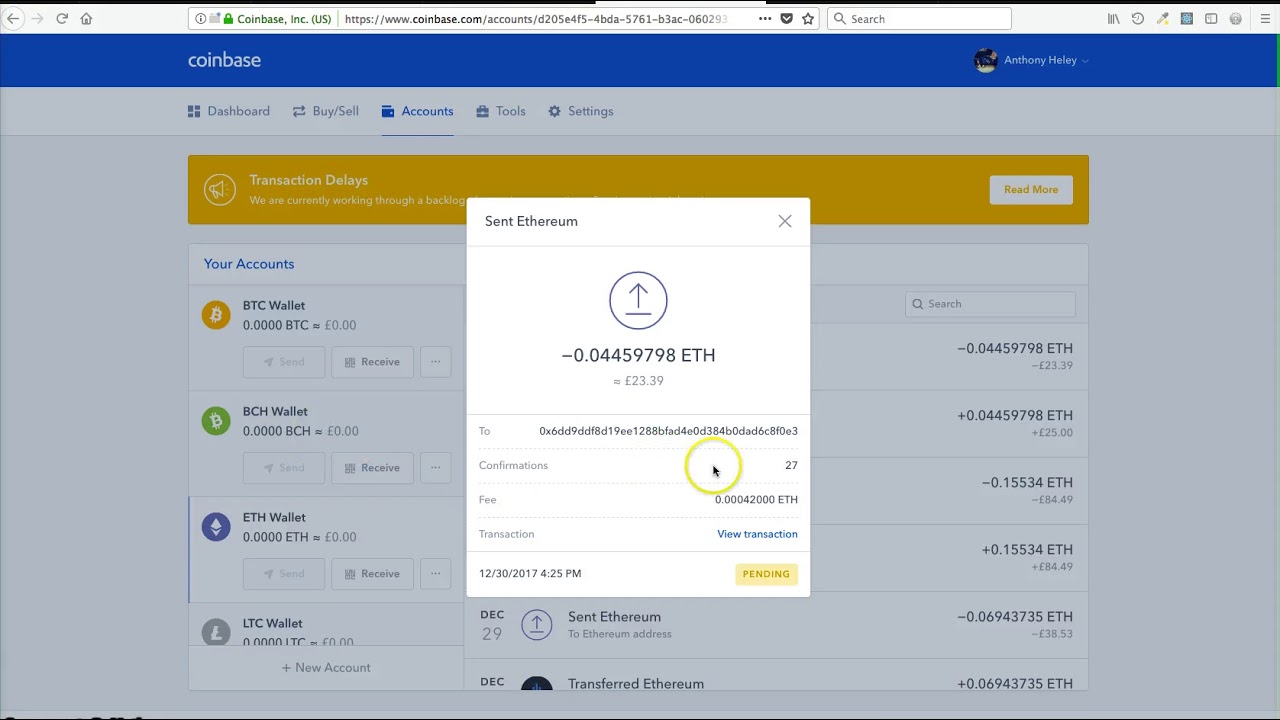The width and height of the screenshot is (1280, 720).
Task: Click the upload arrow icon in the dialog
Action: click(638, 300)
